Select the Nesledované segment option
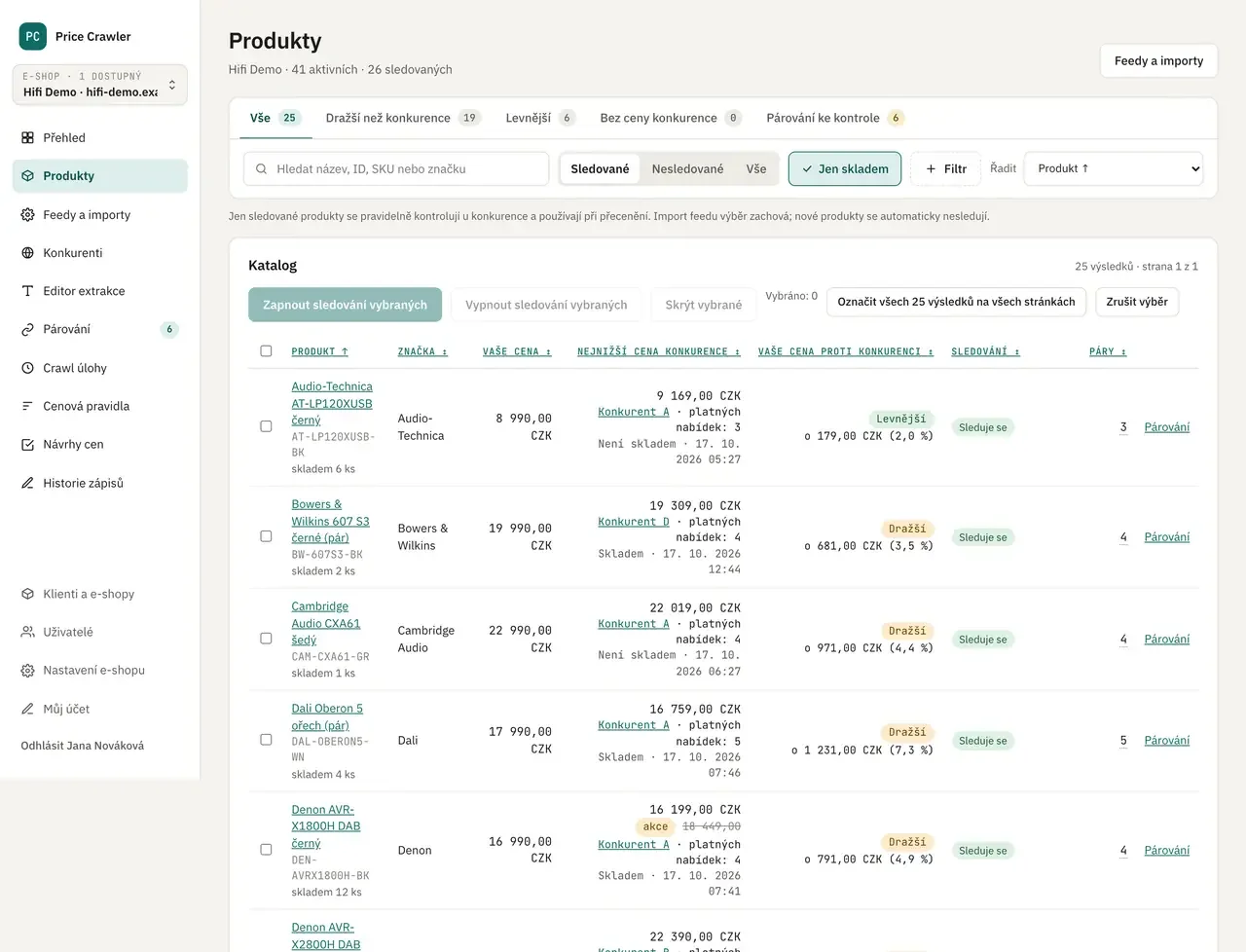This screenshot has height=952, width=1246. coord(687,168)
